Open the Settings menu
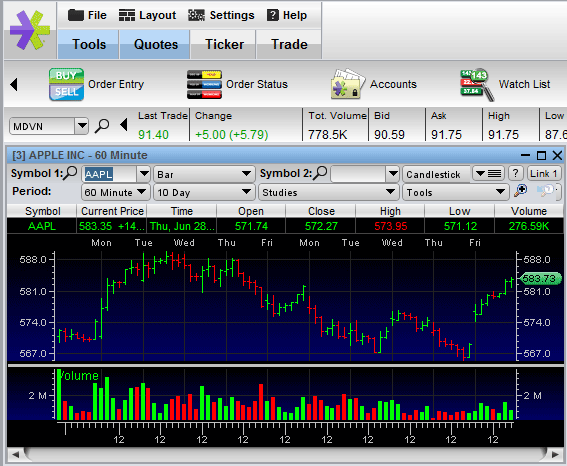Image resolution: width=567 pixels, height=466 pixels. click(x=221, y=15)
